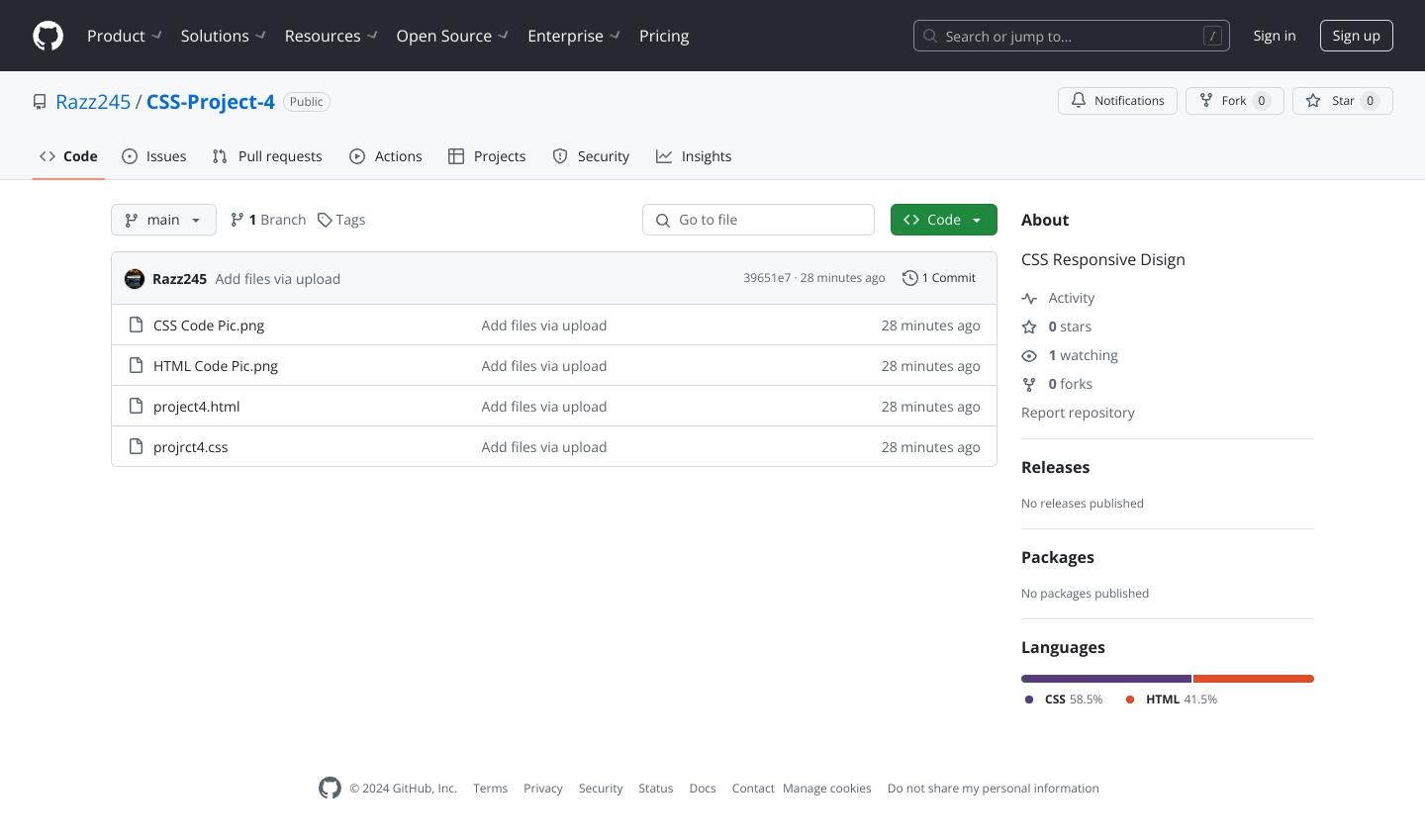This screenshot has width=1425, height=840.
Task: Star the CSS-Project-4 repository
Action: (x=1342, y=101)
